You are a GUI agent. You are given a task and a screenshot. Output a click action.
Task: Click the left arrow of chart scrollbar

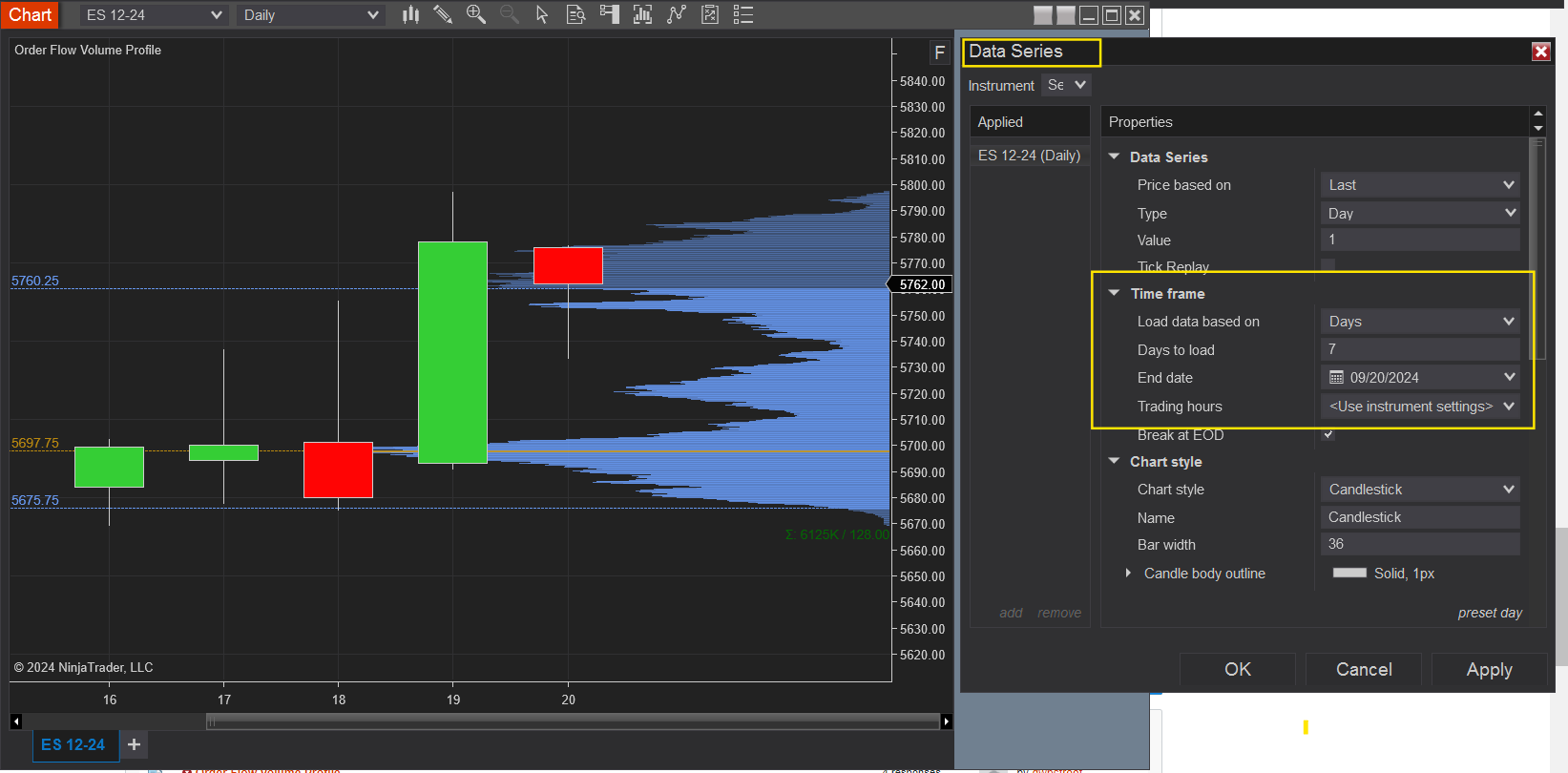tap(16, 721)
